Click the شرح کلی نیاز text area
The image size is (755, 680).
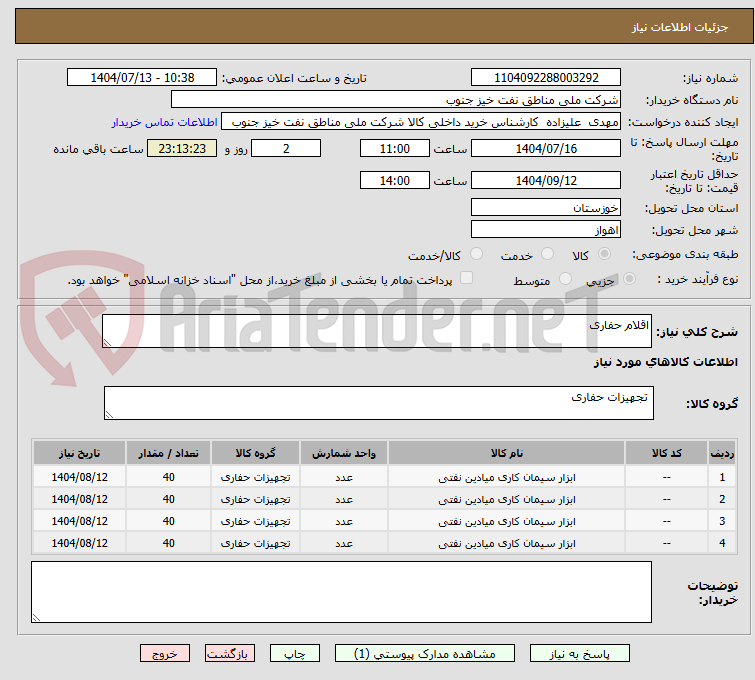377,331
